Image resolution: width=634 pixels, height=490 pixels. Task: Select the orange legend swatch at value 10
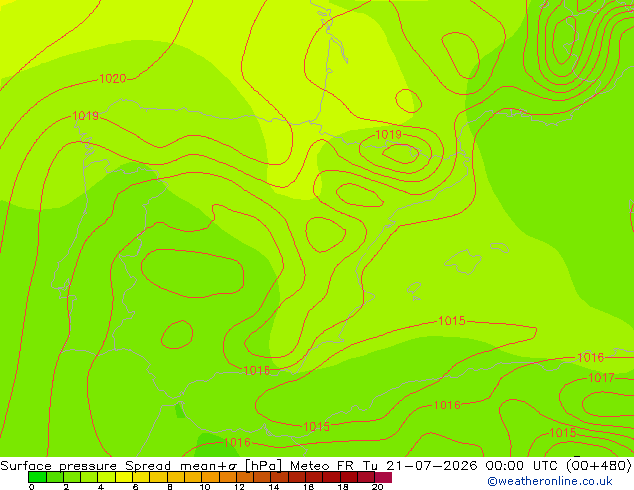pyautogui.click(x=210, y=477)
